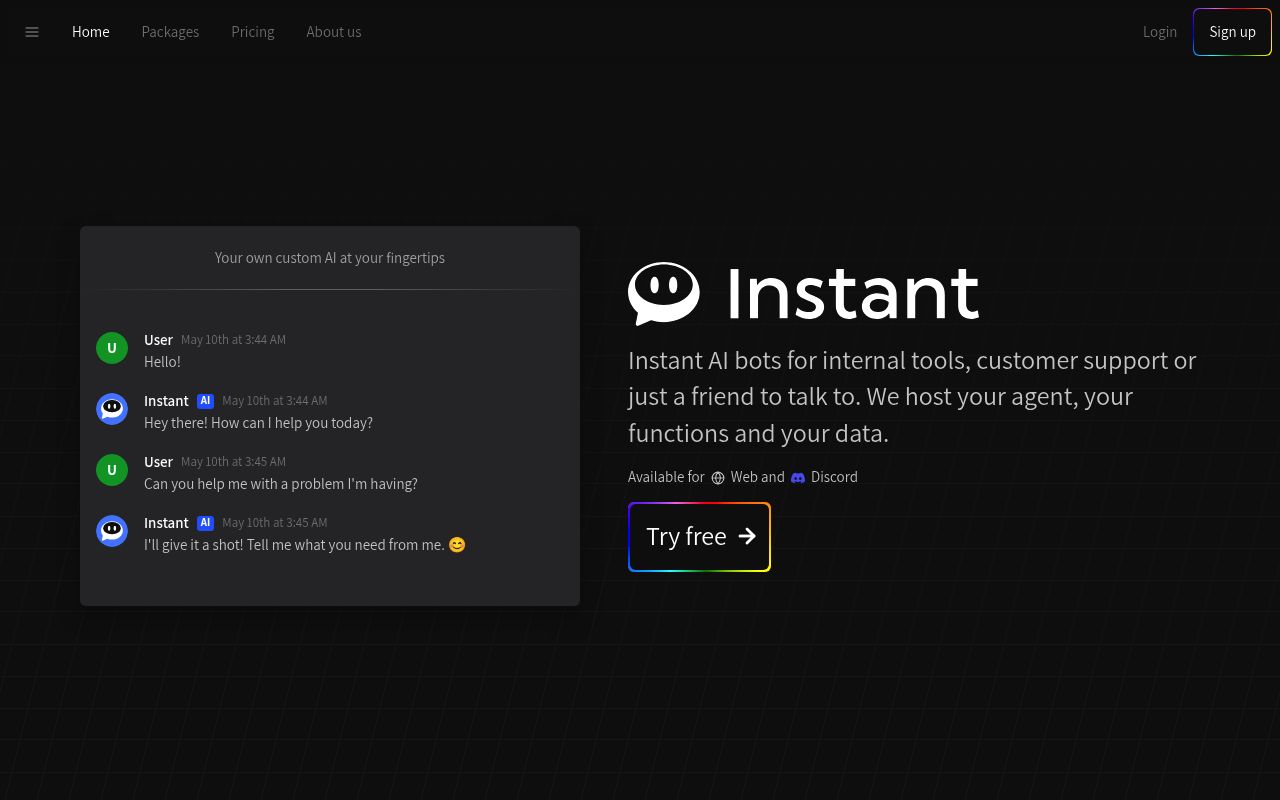
Task: Click the "Discord" text label
Action: pyautogui.click(x=834, y=477)
